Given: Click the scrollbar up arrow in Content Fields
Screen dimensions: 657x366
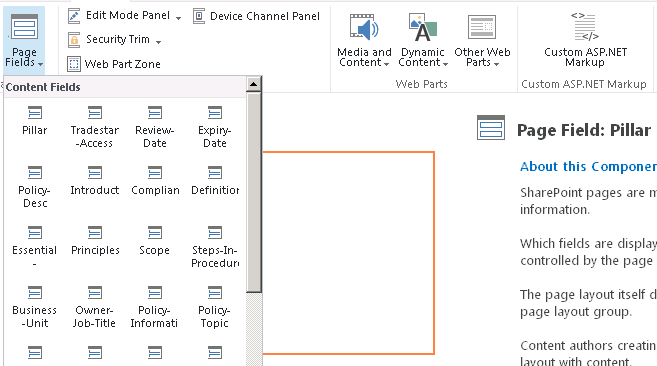Looking at the screenshot, I should 253,84.
